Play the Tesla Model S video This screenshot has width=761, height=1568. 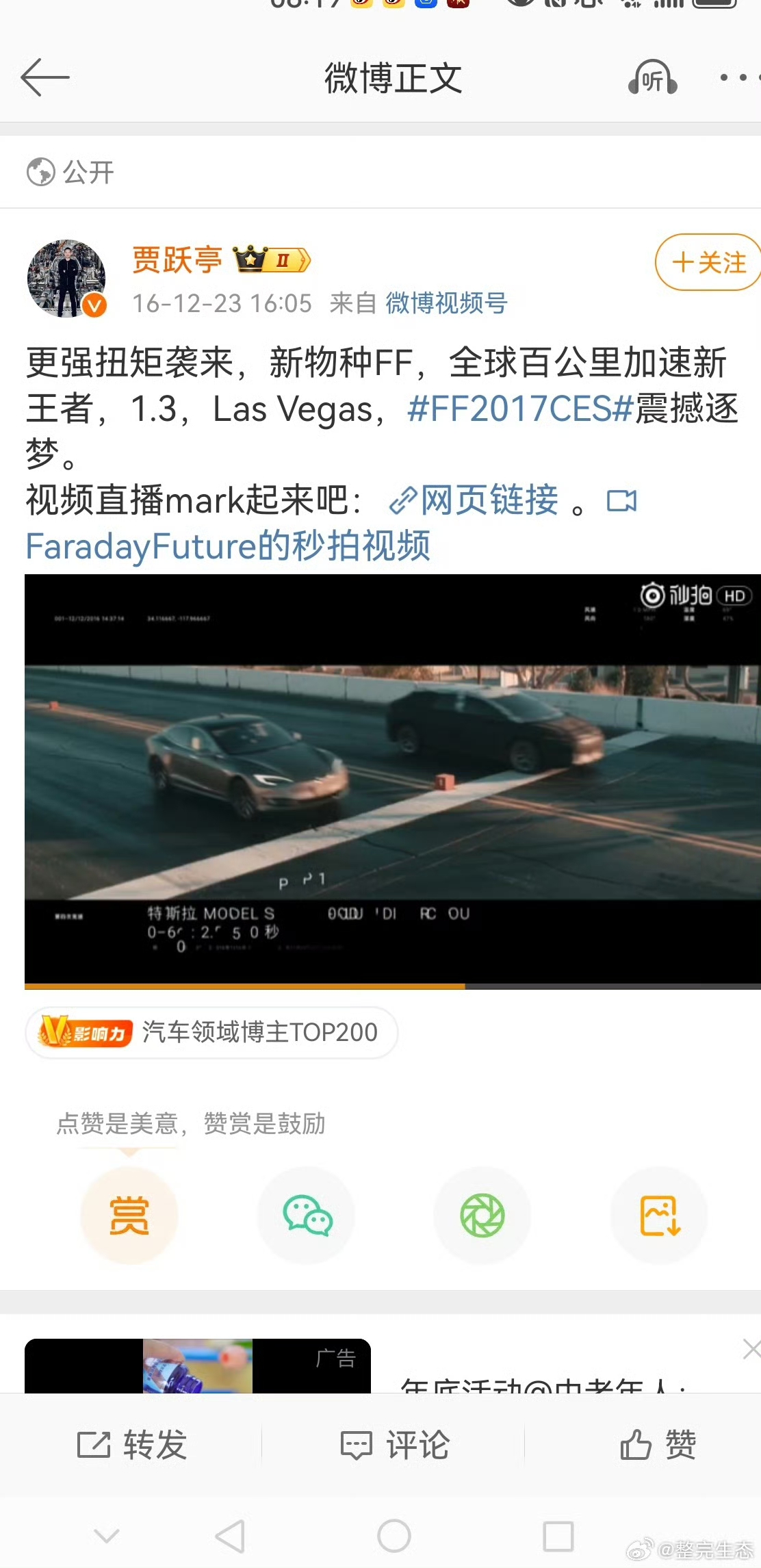[393, 780]
